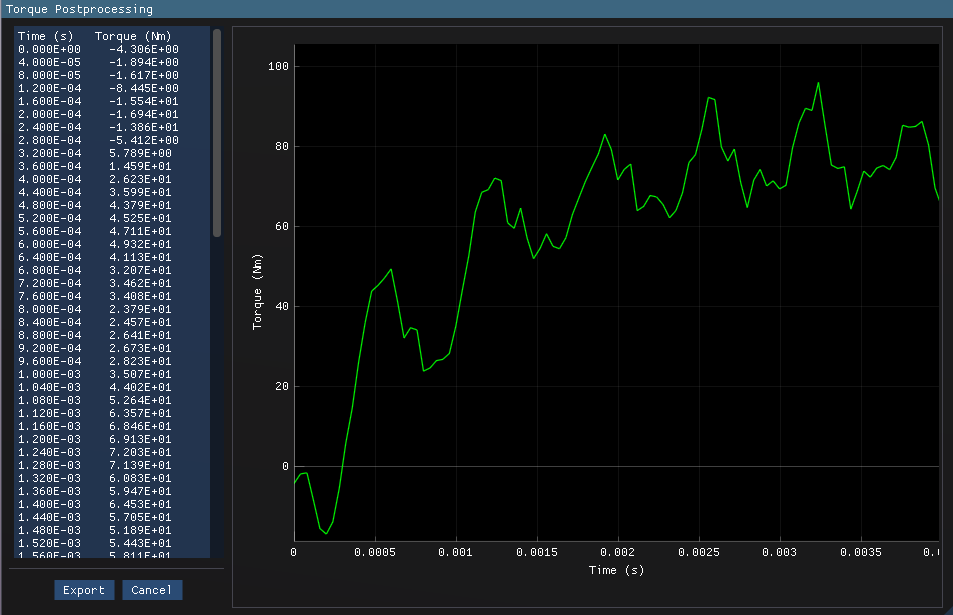Screen dimensions: 953x615
Task: Click the Export button
Action: 84,589
